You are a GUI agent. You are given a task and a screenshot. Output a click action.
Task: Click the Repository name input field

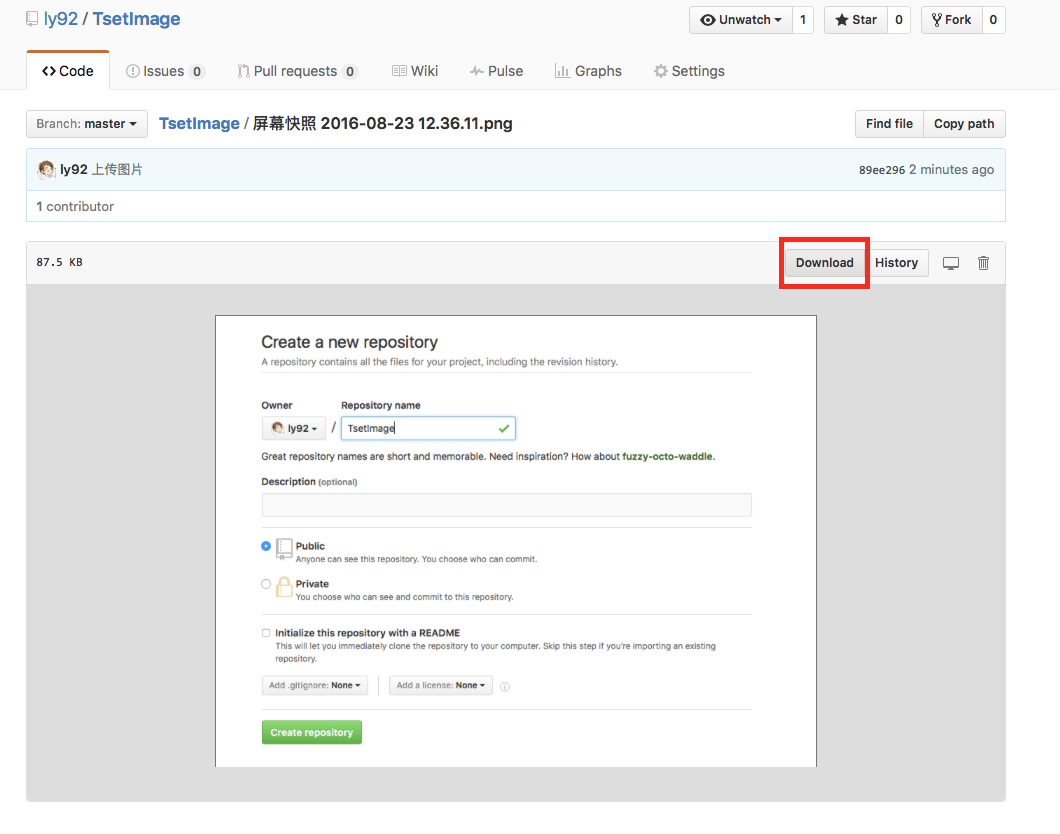click(428, 428)
